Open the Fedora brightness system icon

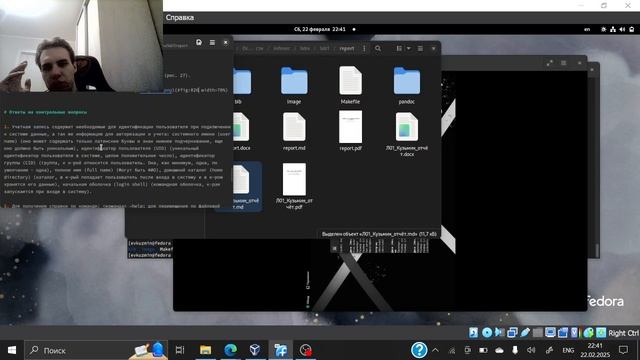(x=604, y=29)
